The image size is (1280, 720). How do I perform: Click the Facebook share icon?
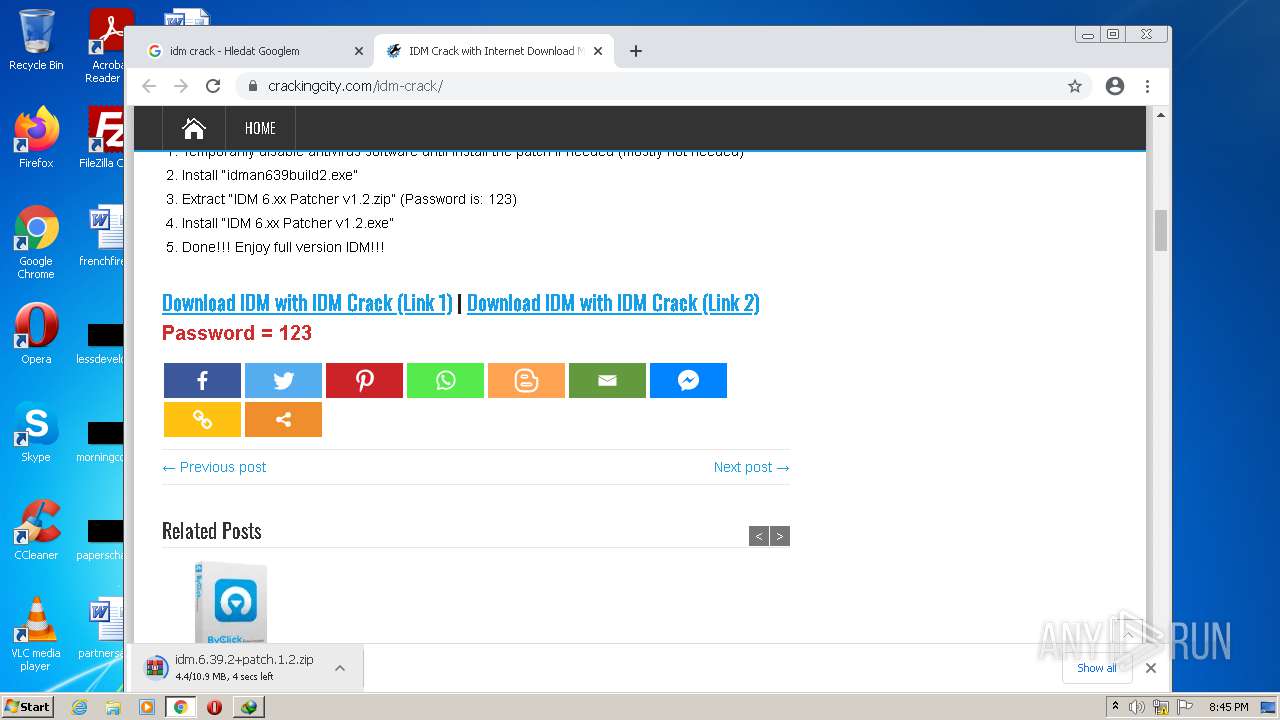[202, 380]
